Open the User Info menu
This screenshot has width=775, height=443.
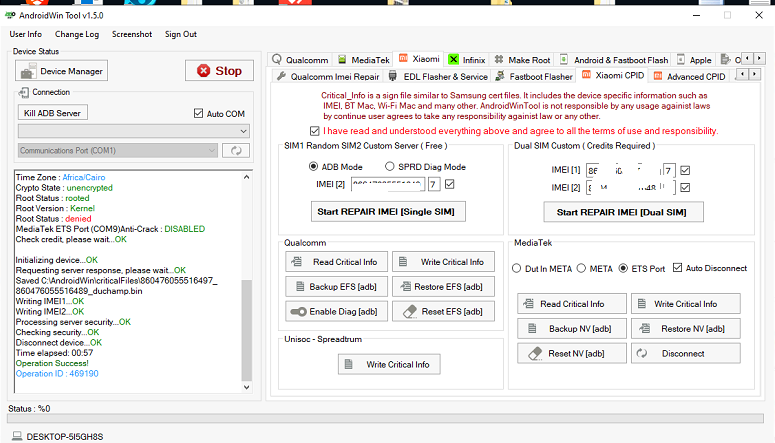coord(26,34)
